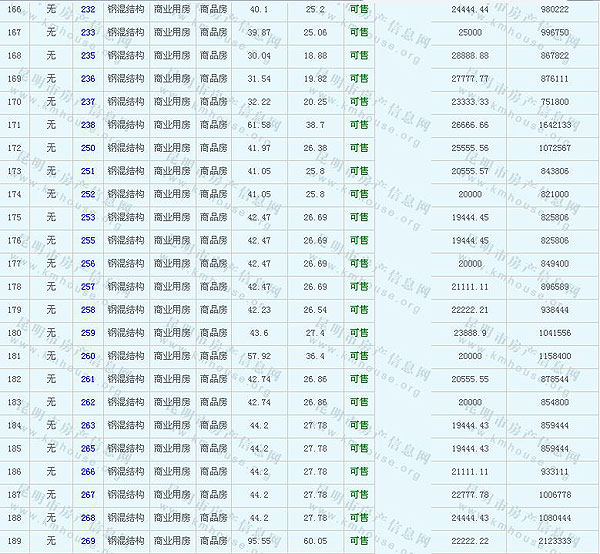Screen dimensions: 600x554
Task: Click room number 238 link
Action: (x=88, y=125)
